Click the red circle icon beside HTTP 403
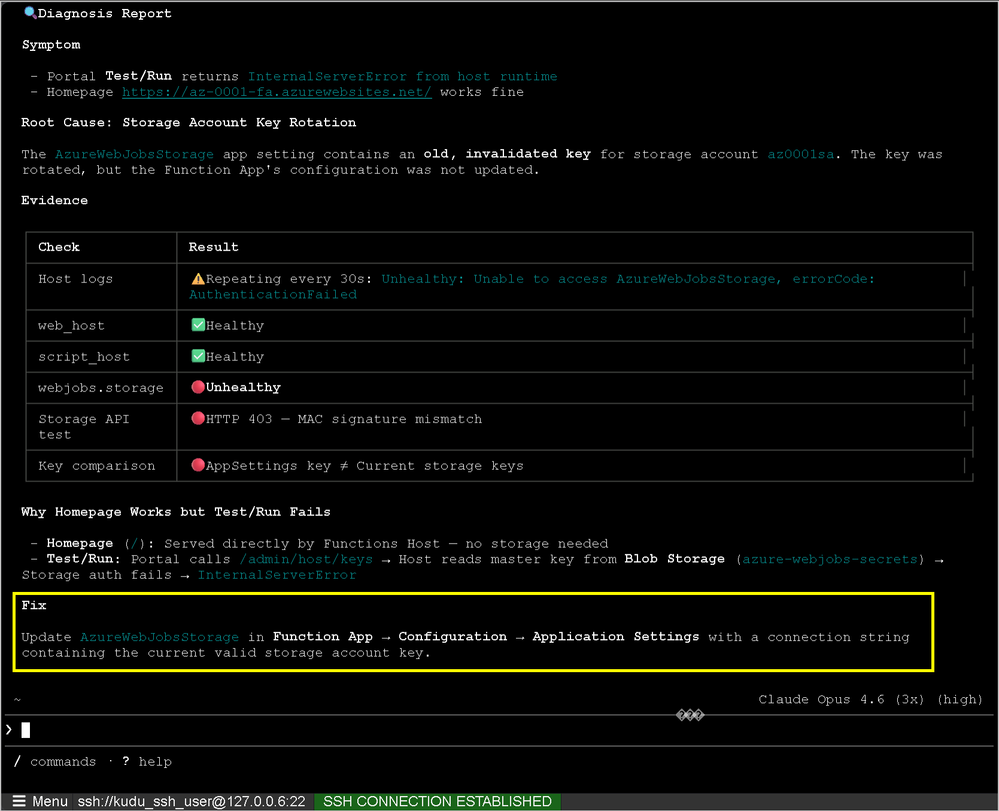 [x=198, y=419]
